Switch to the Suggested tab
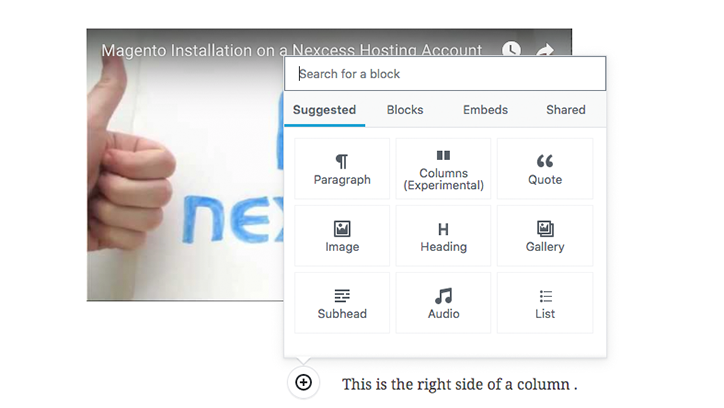 pos(324,110)
